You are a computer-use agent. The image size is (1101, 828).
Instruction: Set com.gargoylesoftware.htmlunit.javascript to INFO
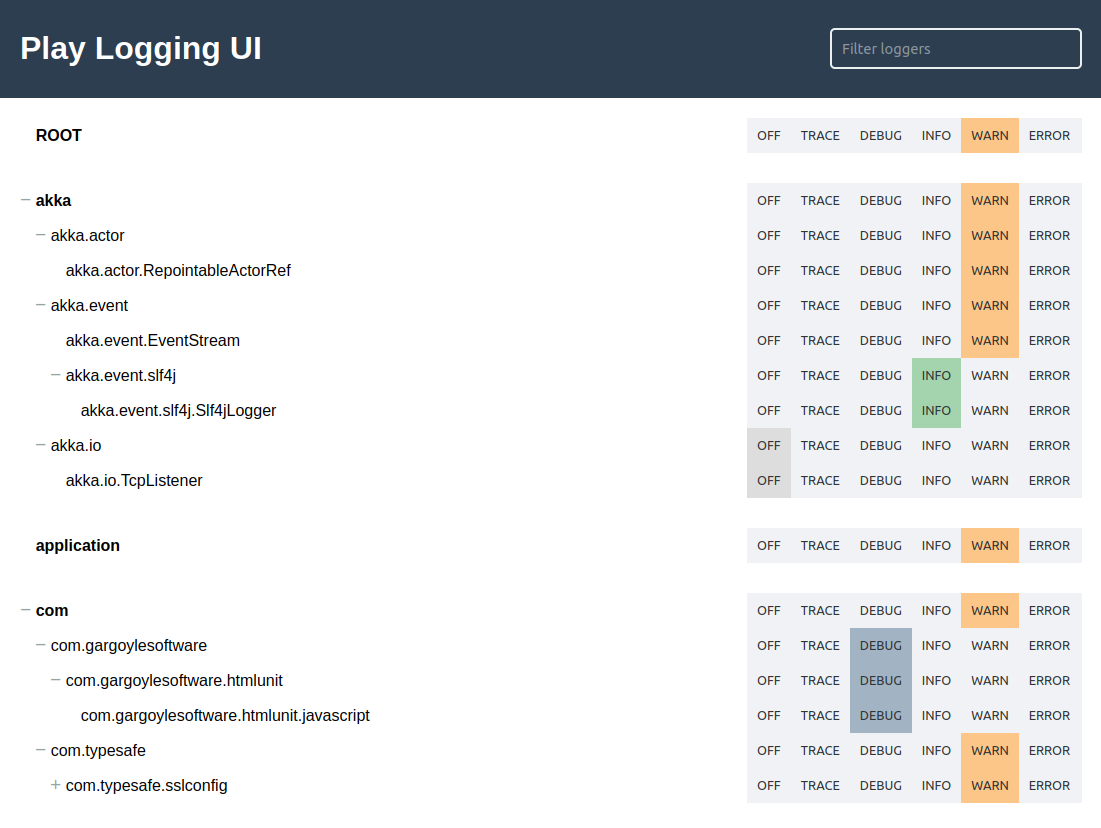click(x=936, y=716)
